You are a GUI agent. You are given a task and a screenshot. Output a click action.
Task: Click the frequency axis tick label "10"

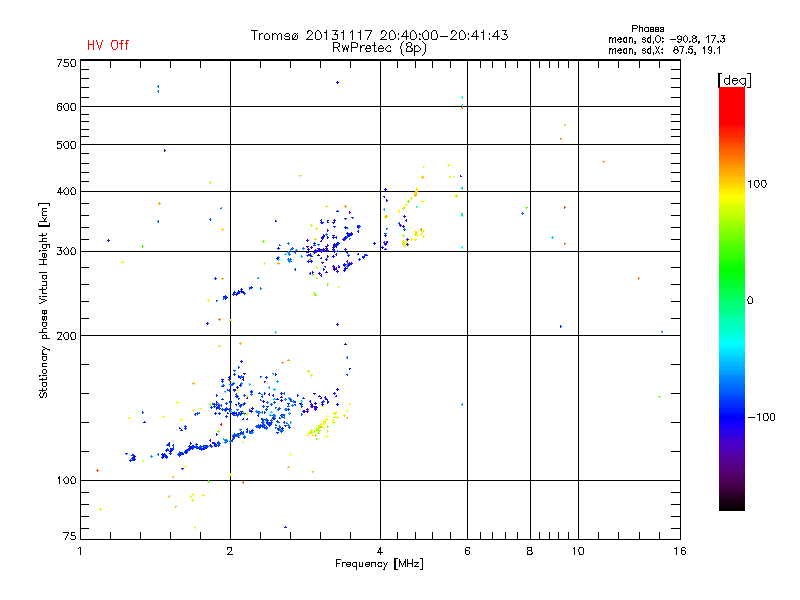pyautogui.click(x=578, y=551)
